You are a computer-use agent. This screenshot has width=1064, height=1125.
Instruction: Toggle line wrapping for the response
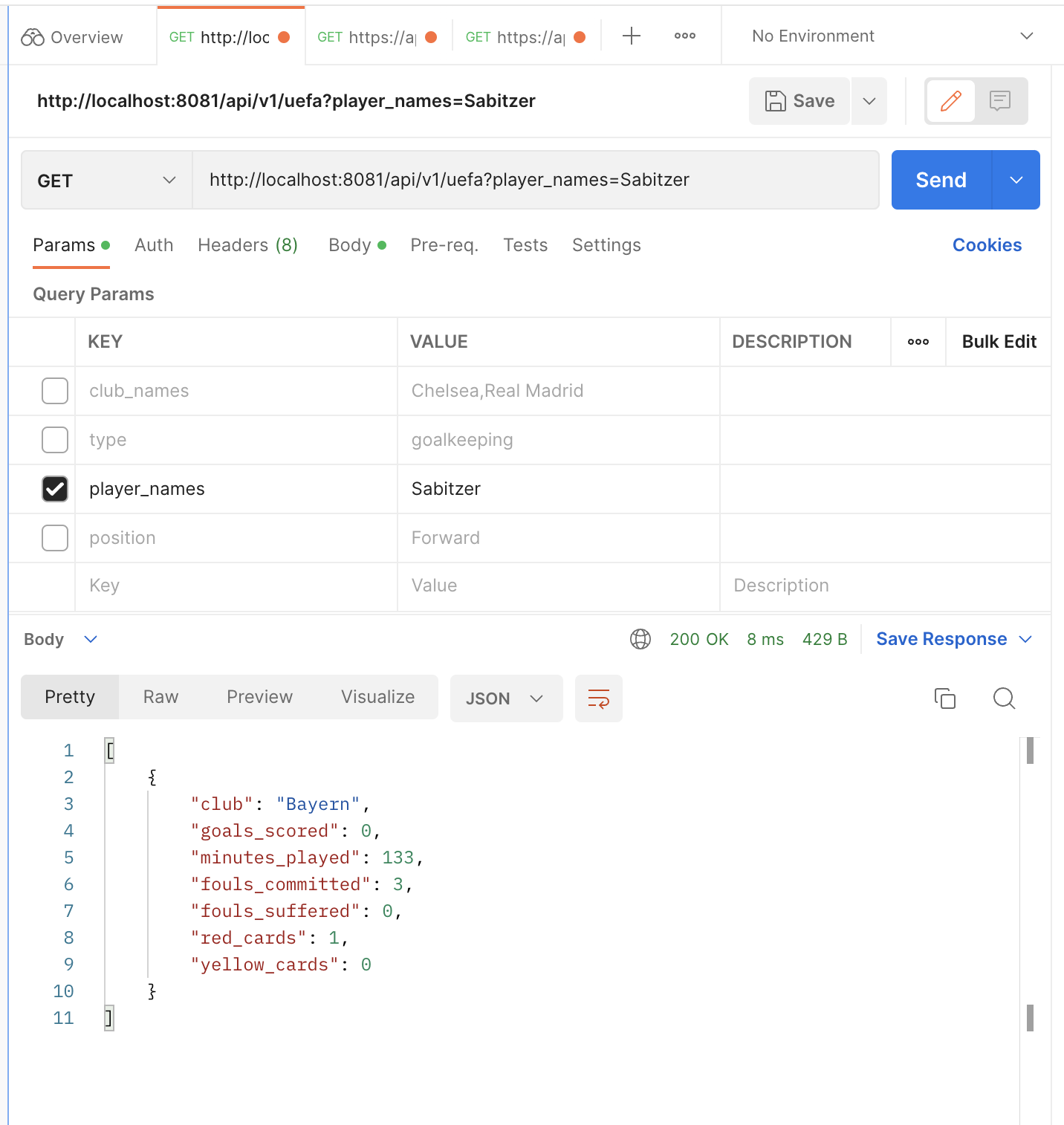pyautogui.click(x=598, y=698)
